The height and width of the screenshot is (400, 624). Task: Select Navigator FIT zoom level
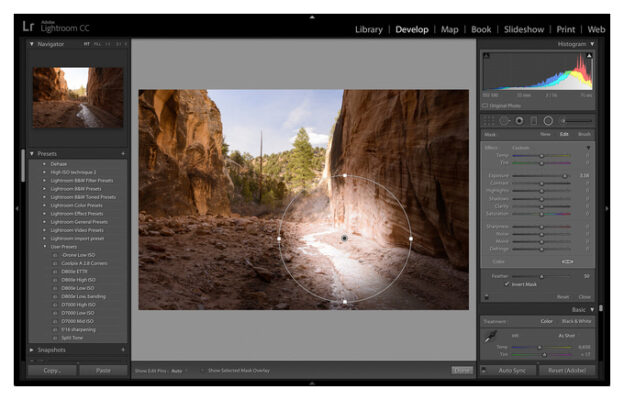click(x=86, y=44)
